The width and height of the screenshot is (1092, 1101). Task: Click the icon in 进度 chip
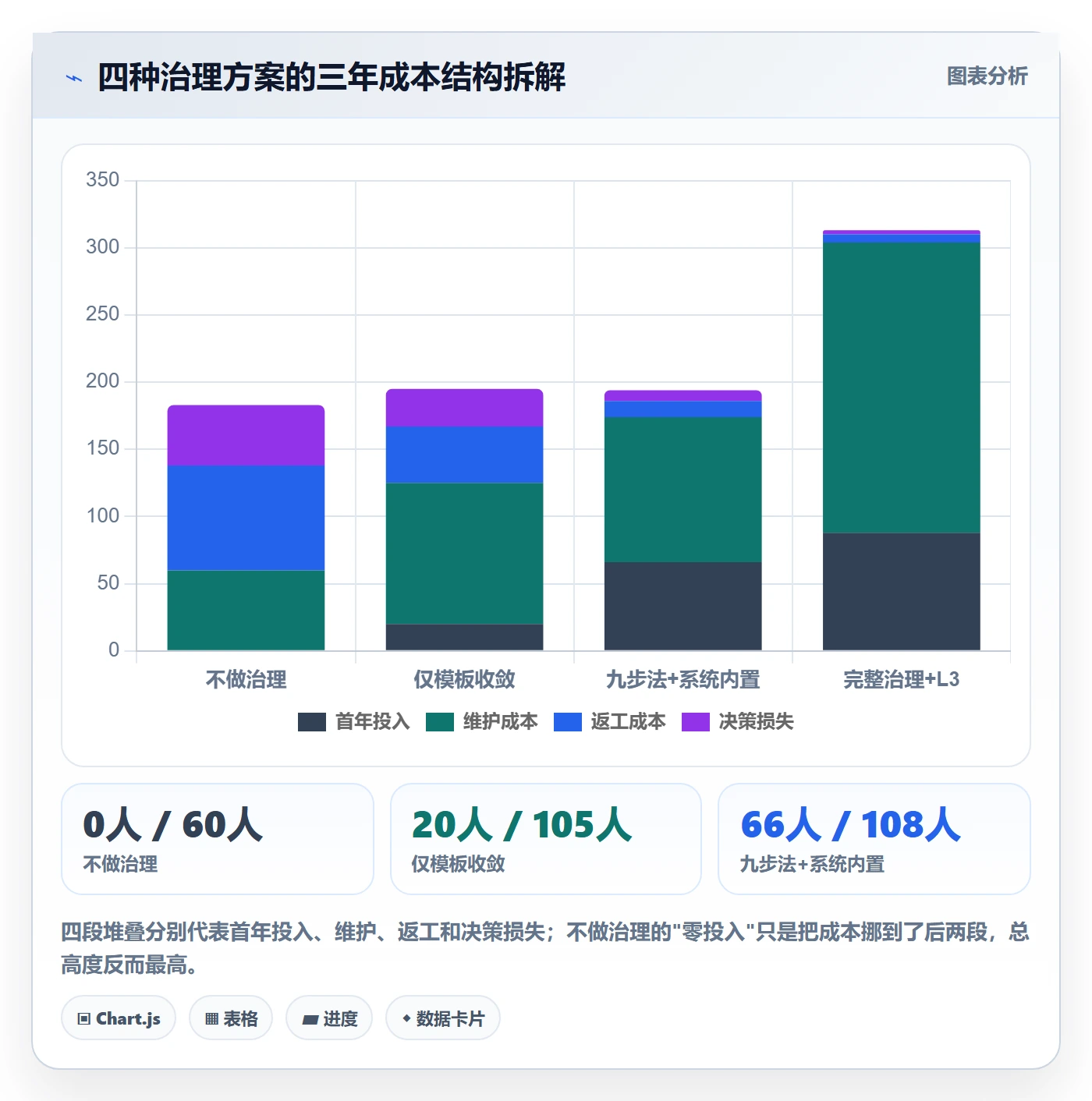[x=310, y=1020]
